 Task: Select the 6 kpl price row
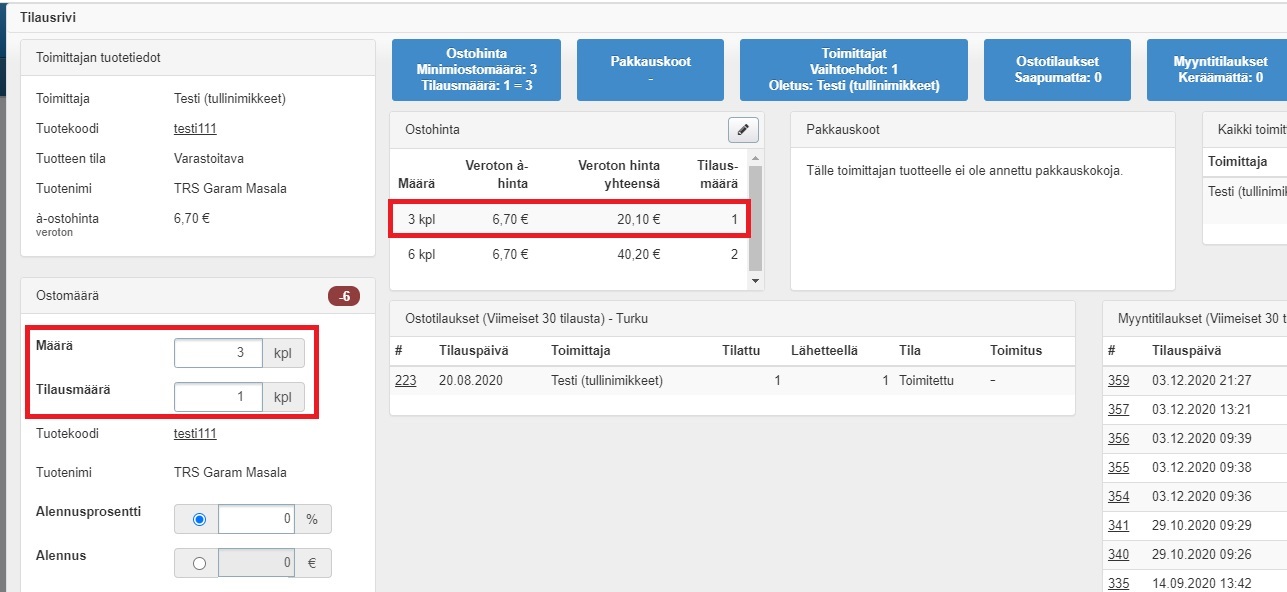(x=568, y=254)
